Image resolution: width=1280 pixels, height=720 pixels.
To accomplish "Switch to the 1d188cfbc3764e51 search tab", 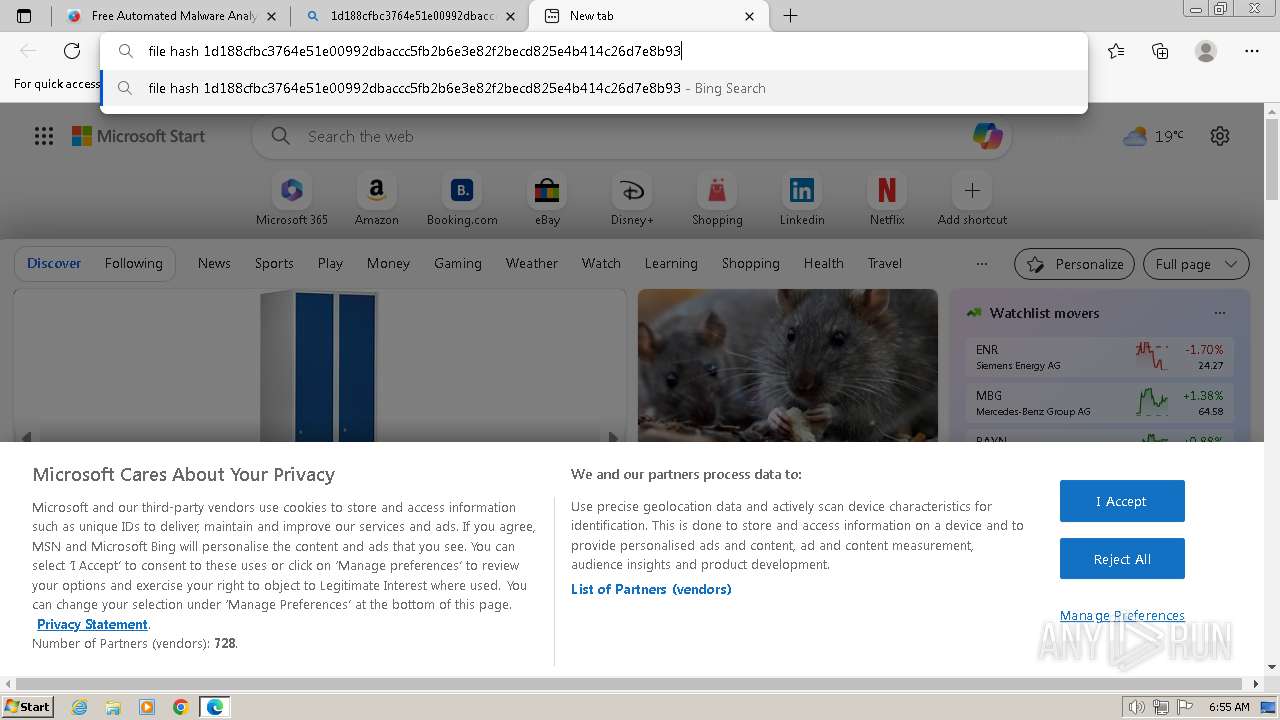I will point(411,16).
